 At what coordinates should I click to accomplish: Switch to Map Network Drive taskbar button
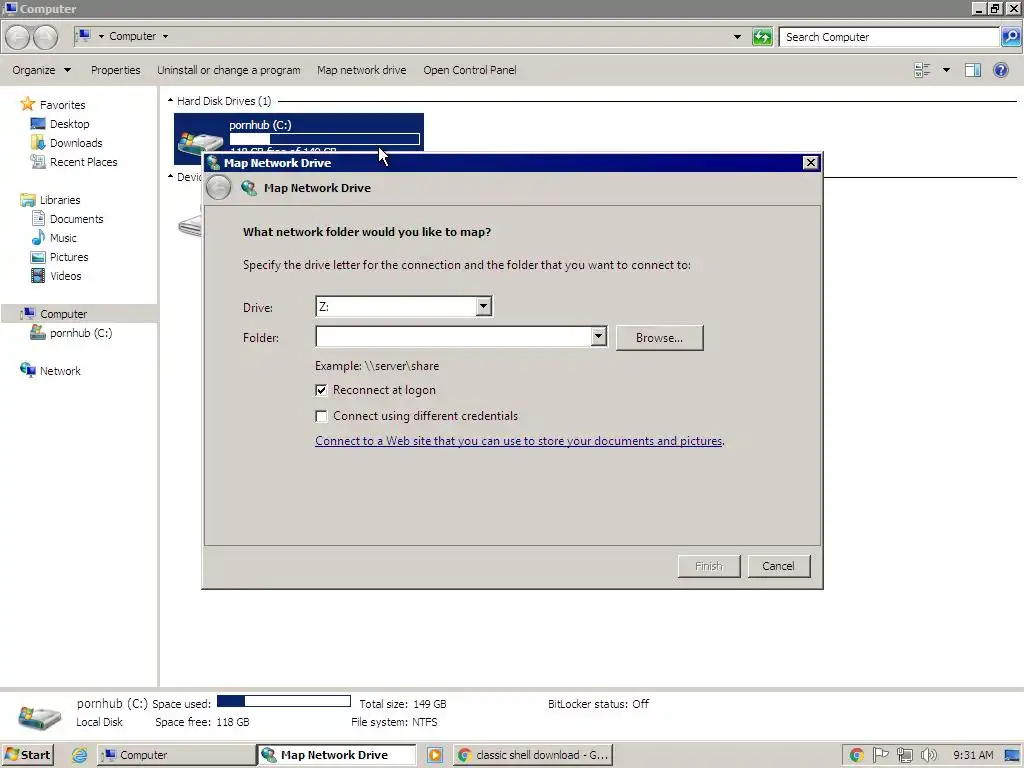336,755
